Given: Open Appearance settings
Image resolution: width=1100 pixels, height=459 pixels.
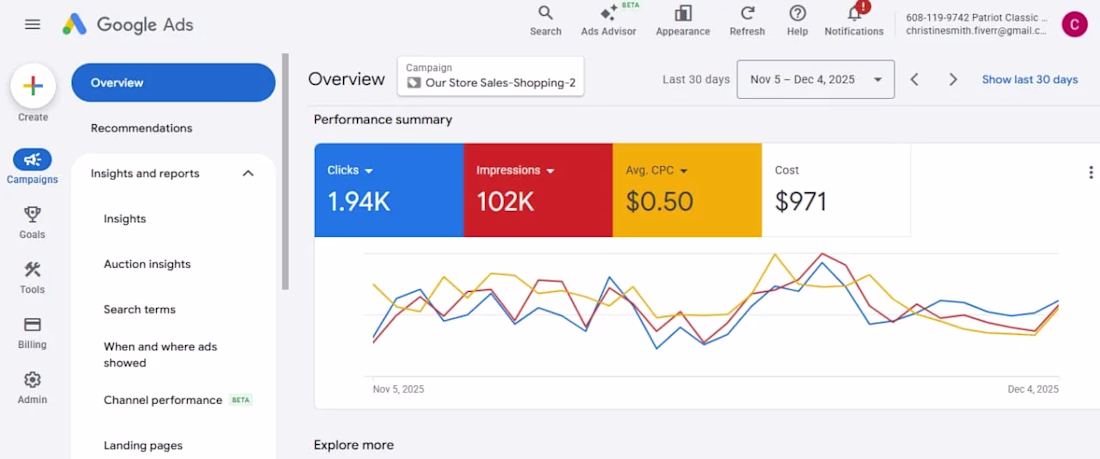Looking at the screenshot, I should (x=683, y=21).
